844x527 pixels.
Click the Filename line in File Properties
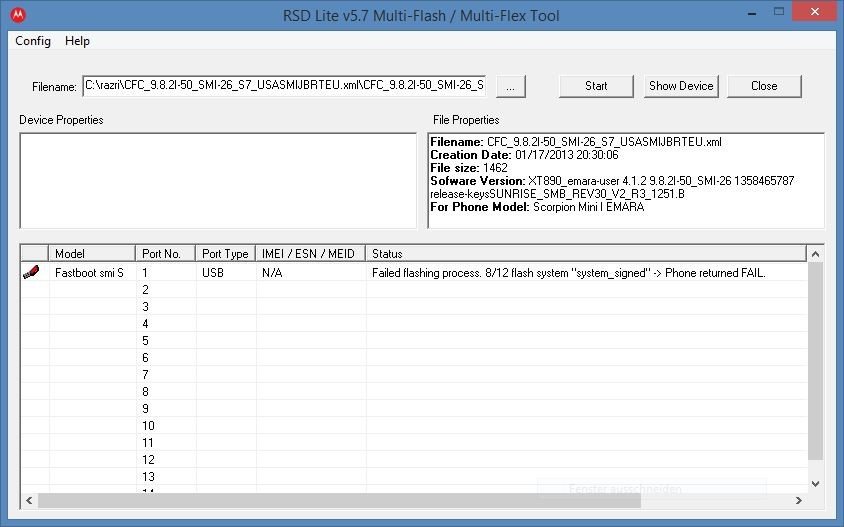coord(576,142)
